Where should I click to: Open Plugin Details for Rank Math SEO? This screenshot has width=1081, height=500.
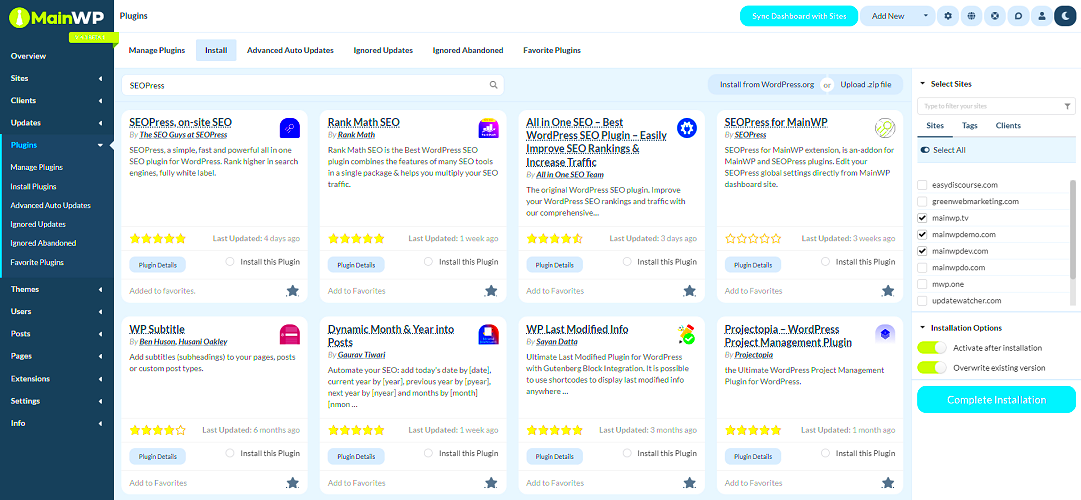tap(356, 265)
